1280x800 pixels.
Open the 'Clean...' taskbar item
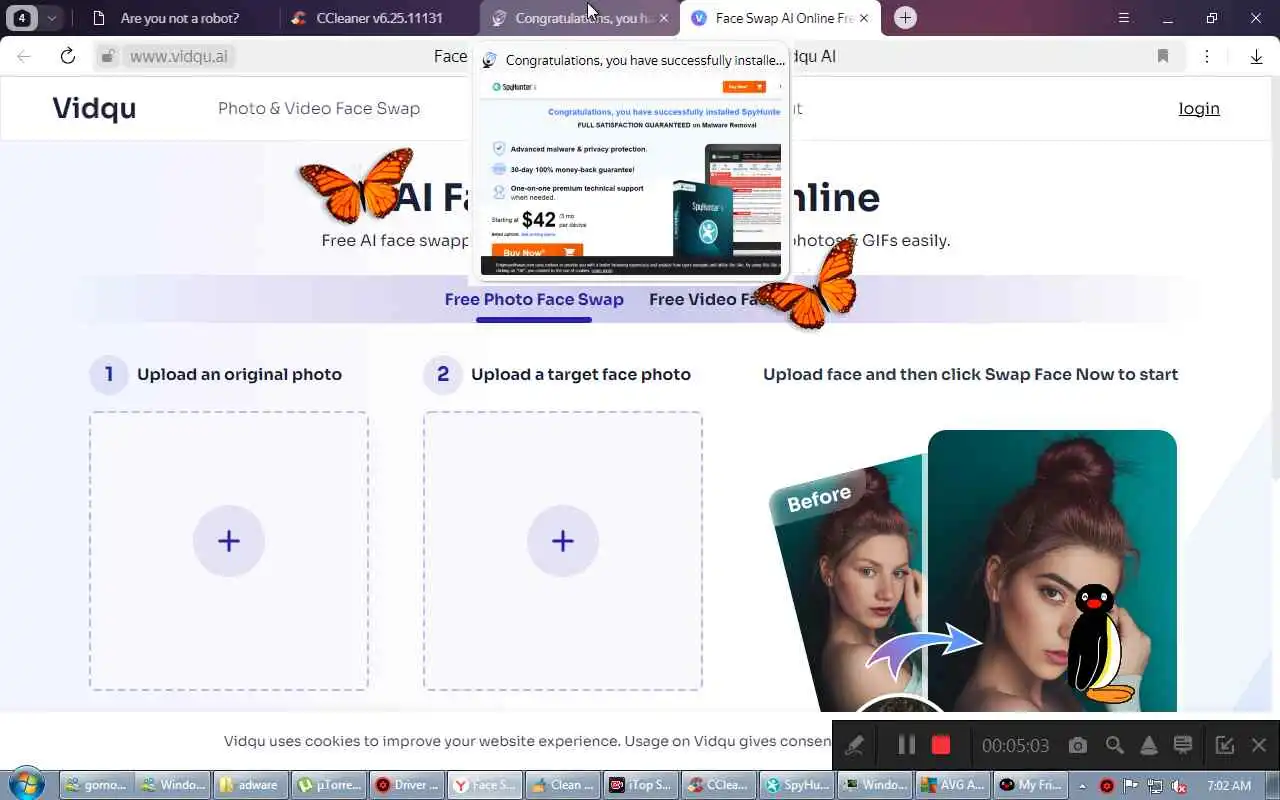[561, 785]
